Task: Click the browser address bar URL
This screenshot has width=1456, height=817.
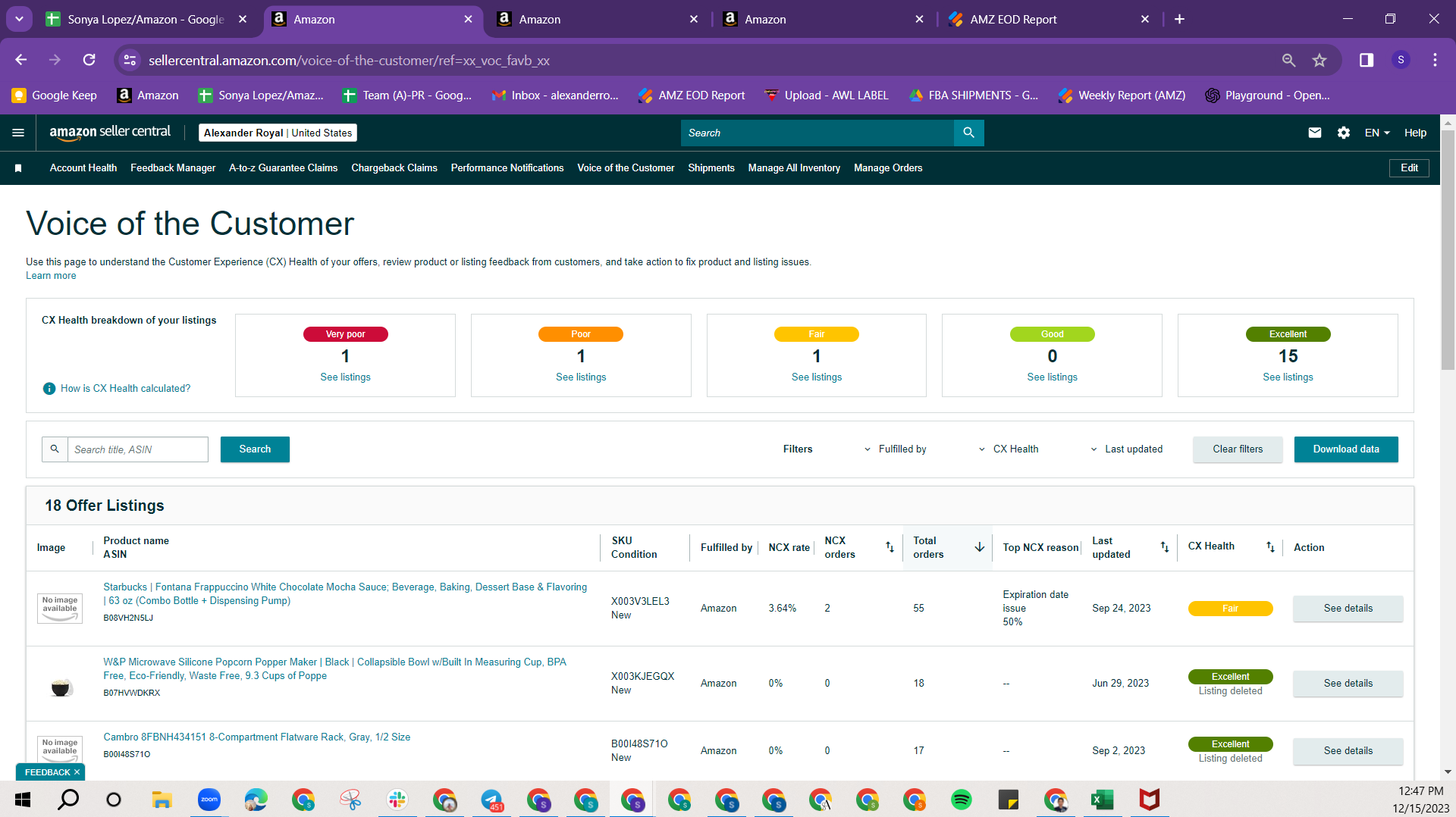Action: click(349, 61)
